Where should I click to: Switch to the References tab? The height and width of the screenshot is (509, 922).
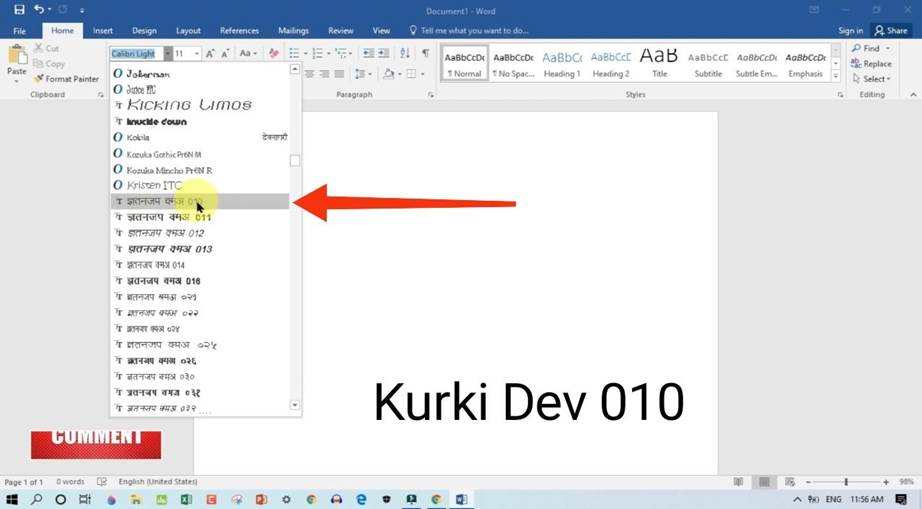[239, 31]
